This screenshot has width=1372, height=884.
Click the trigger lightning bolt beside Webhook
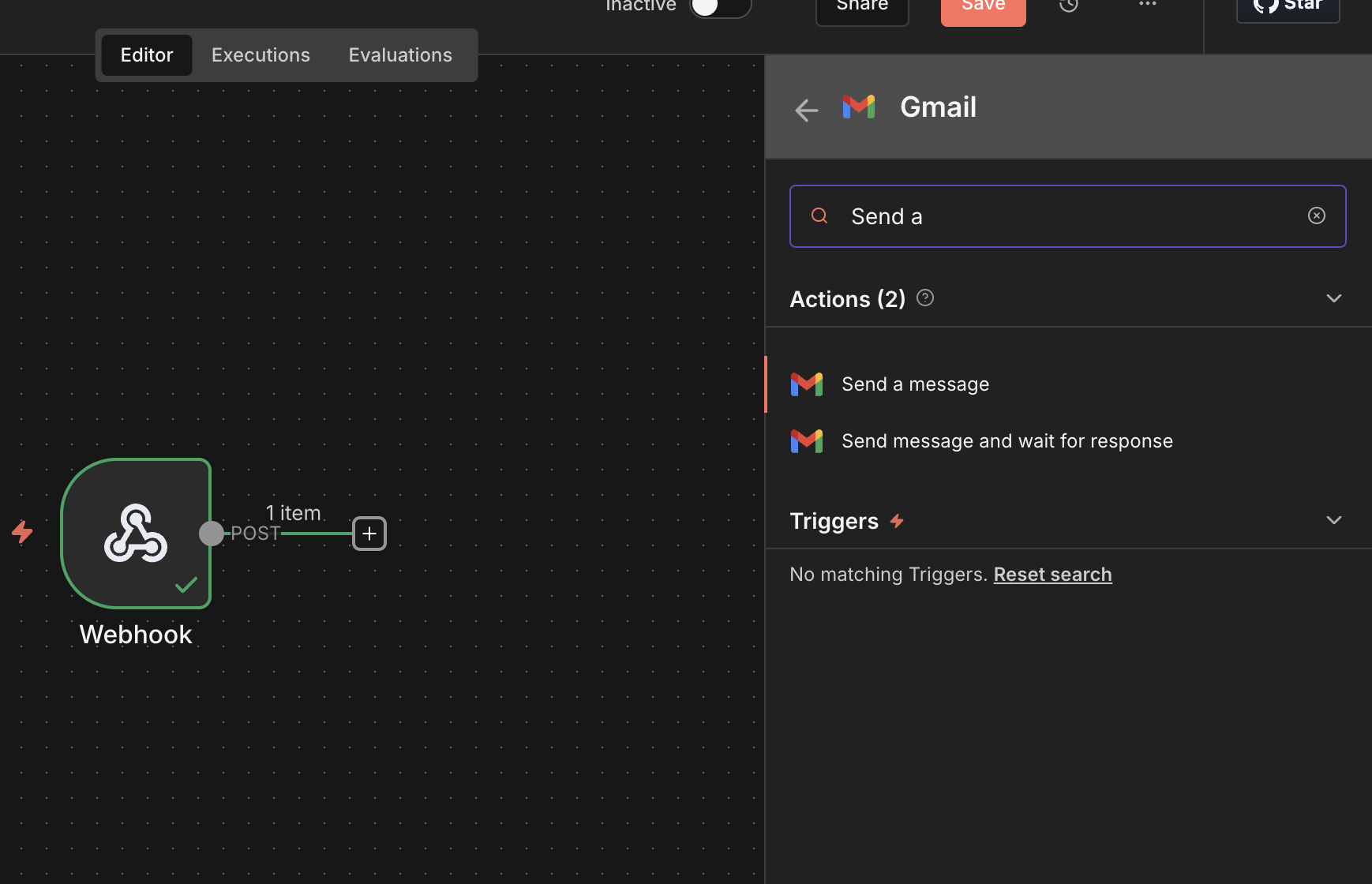point(22,532)
